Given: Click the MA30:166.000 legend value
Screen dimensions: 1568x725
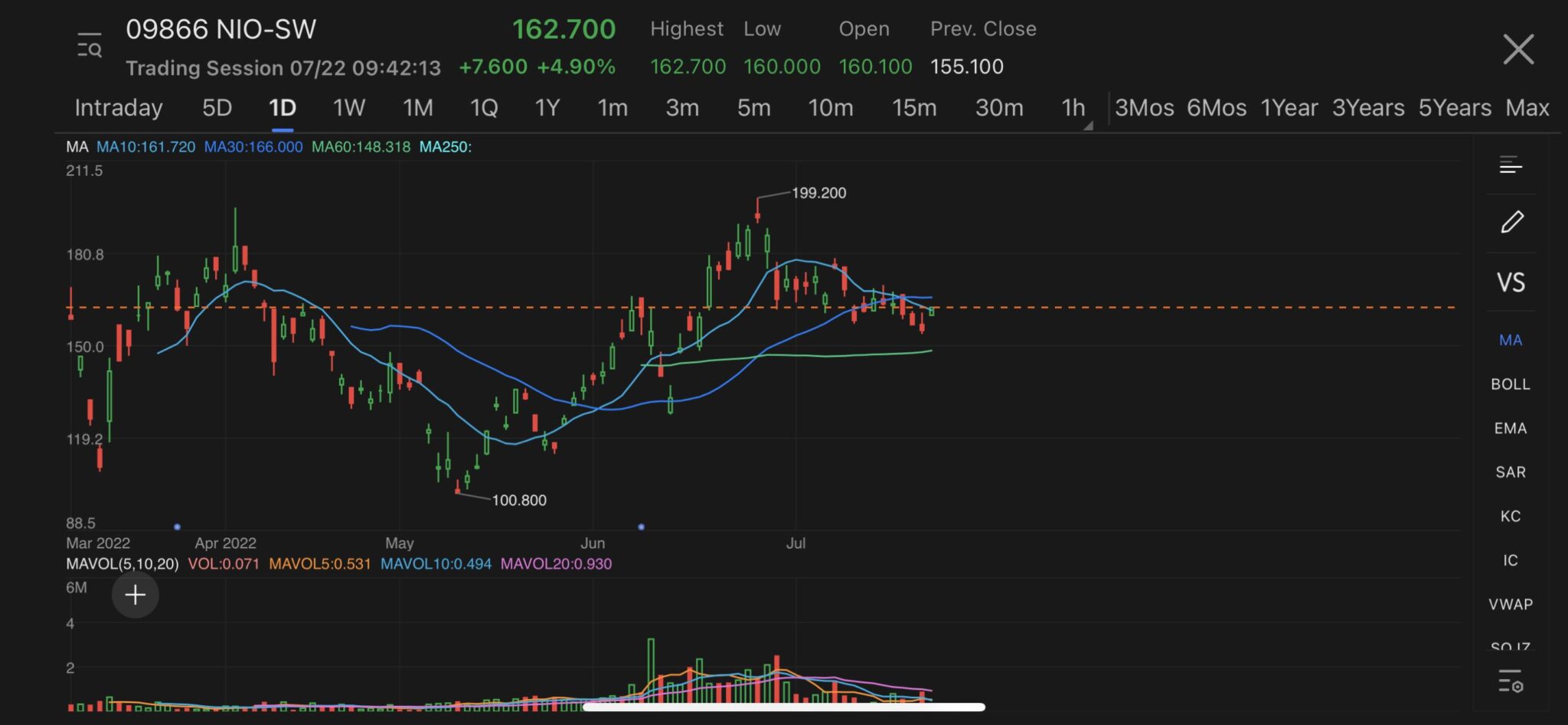Looking at the screenshot, I should pos(253,147).
